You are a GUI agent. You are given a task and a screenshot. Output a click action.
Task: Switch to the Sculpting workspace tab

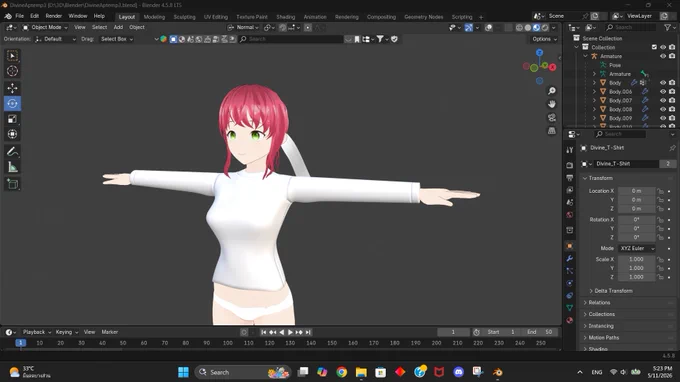tap(184, 17)
